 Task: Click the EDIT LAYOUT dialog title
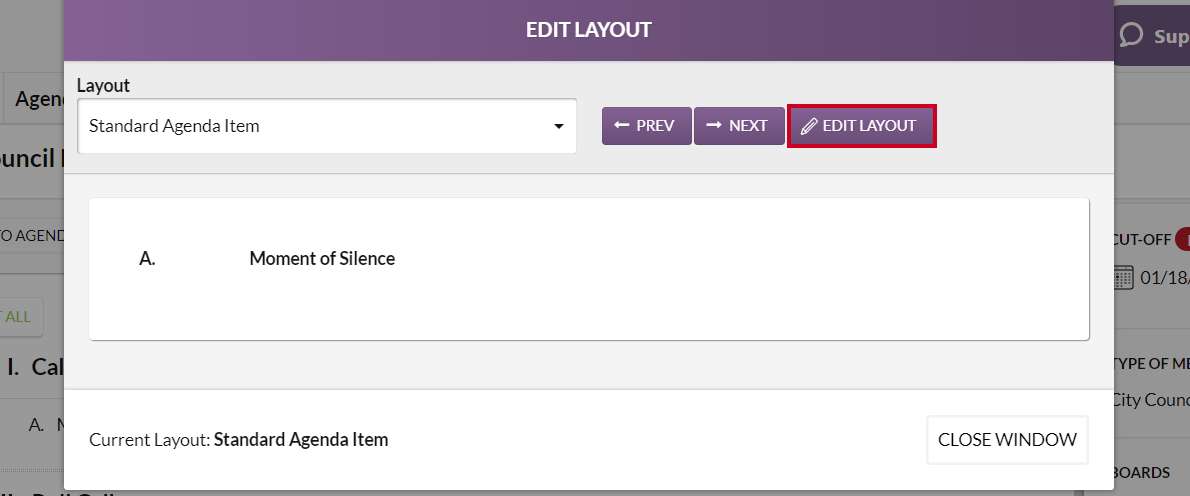tap(588, 30)
